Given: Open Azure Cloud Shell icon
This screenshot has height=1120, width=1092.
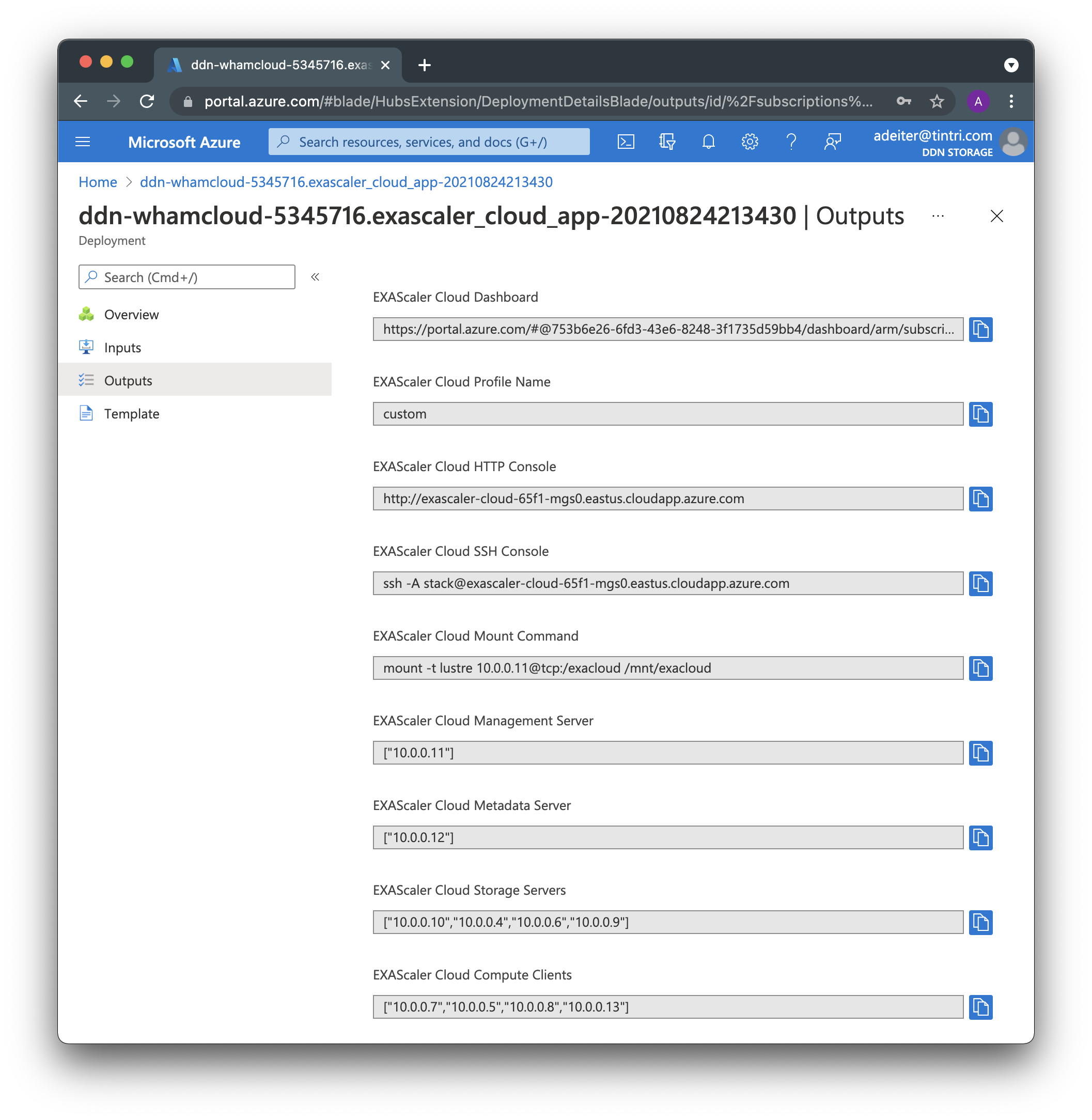Looking at the screenshot, I should tap(625, 142).
